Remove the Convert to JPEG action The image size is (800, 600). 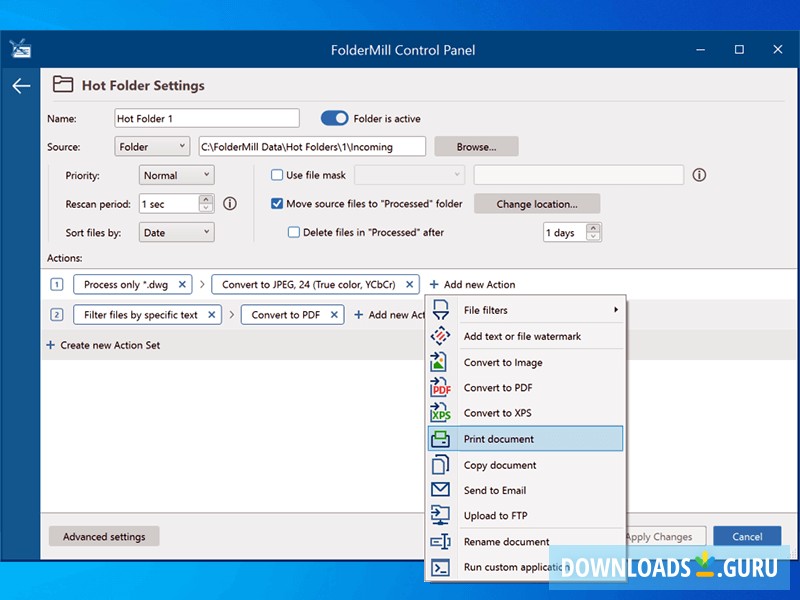tap(409, 284)
